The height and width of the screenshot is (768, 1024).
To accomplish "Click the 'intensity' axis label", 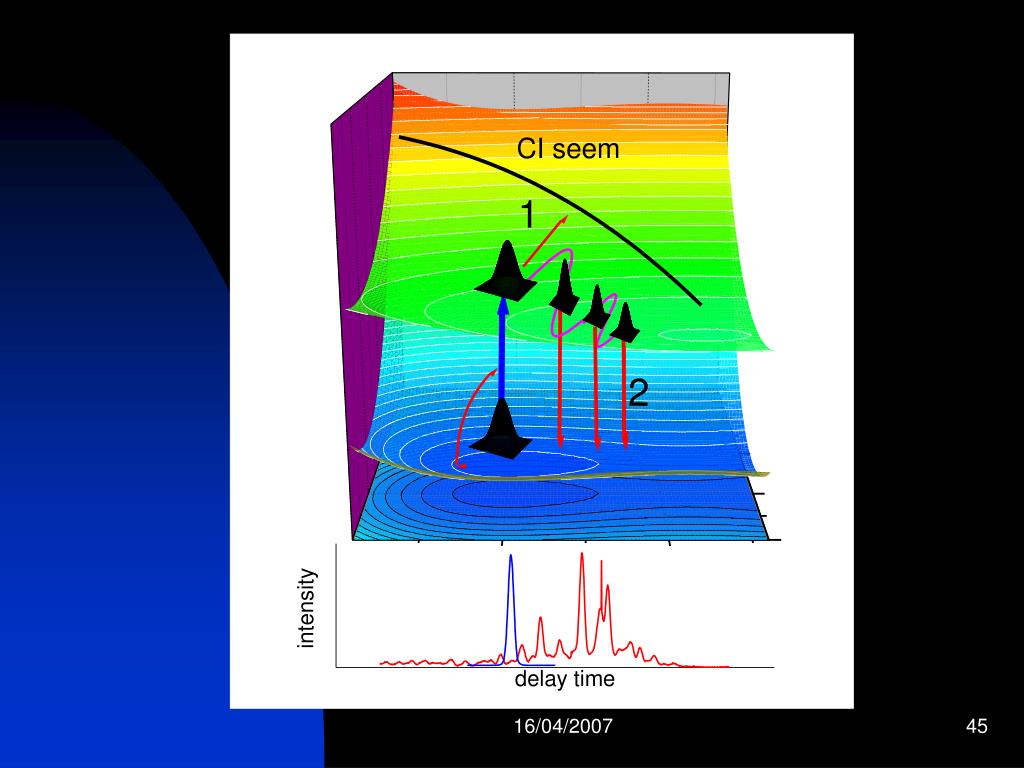I will (x=306, y=608).
